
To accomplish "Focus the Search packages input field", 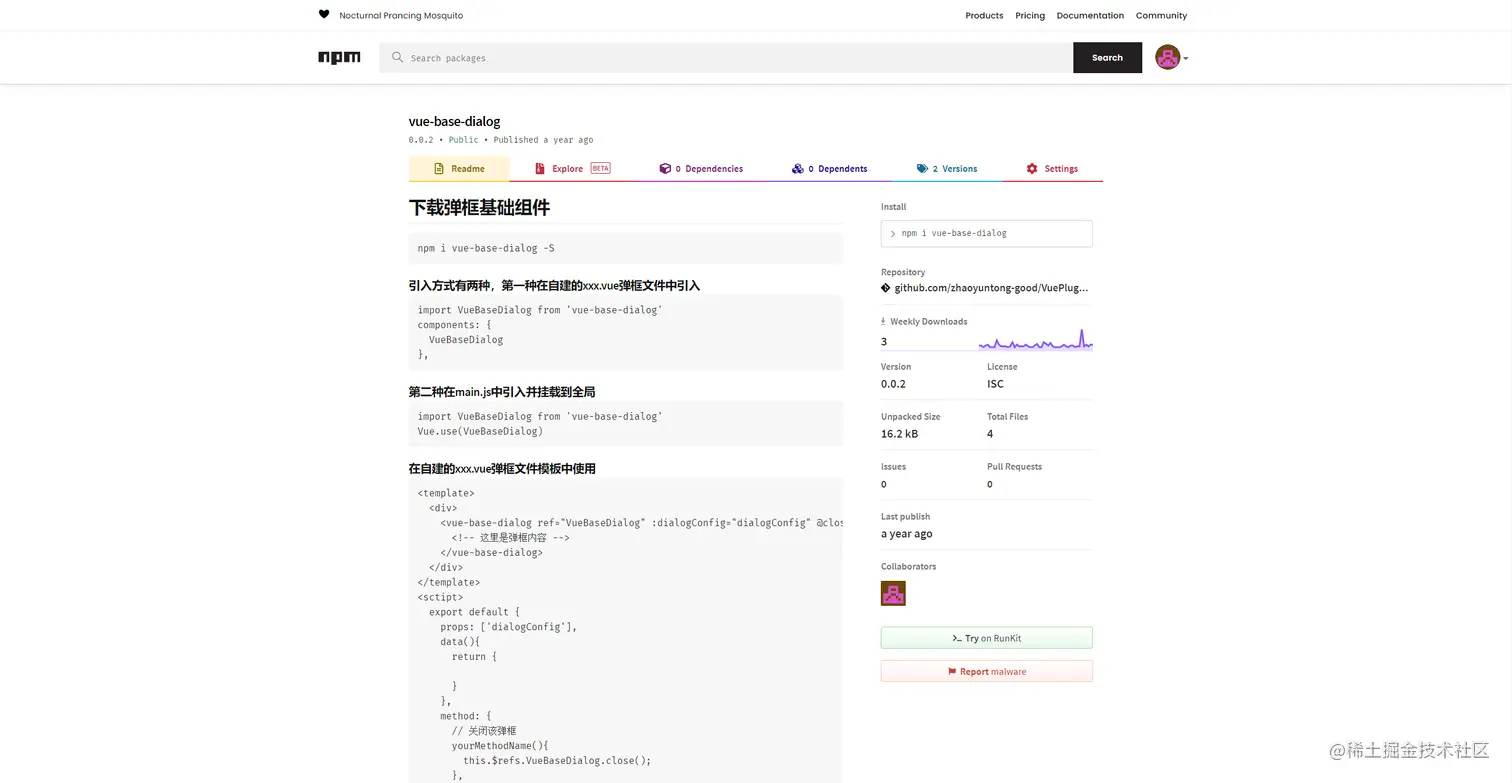I will point(726,57).
